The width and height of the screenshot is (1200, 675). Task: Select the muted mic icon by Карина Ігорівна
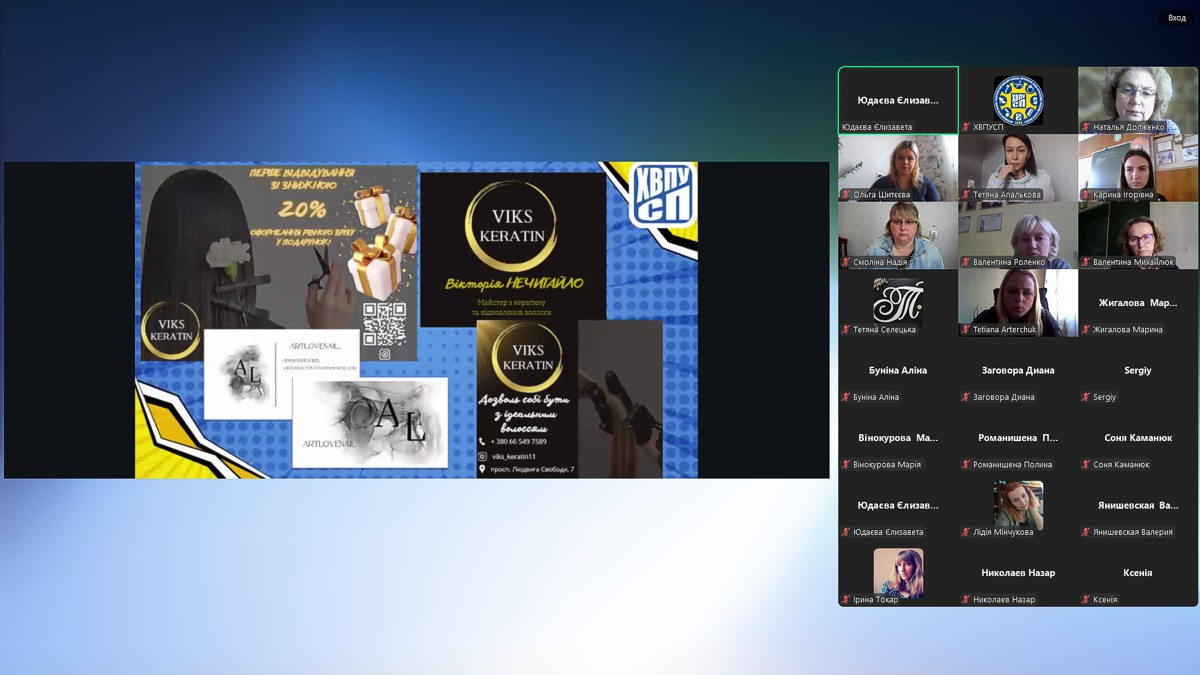click(x=1086, y=195)
